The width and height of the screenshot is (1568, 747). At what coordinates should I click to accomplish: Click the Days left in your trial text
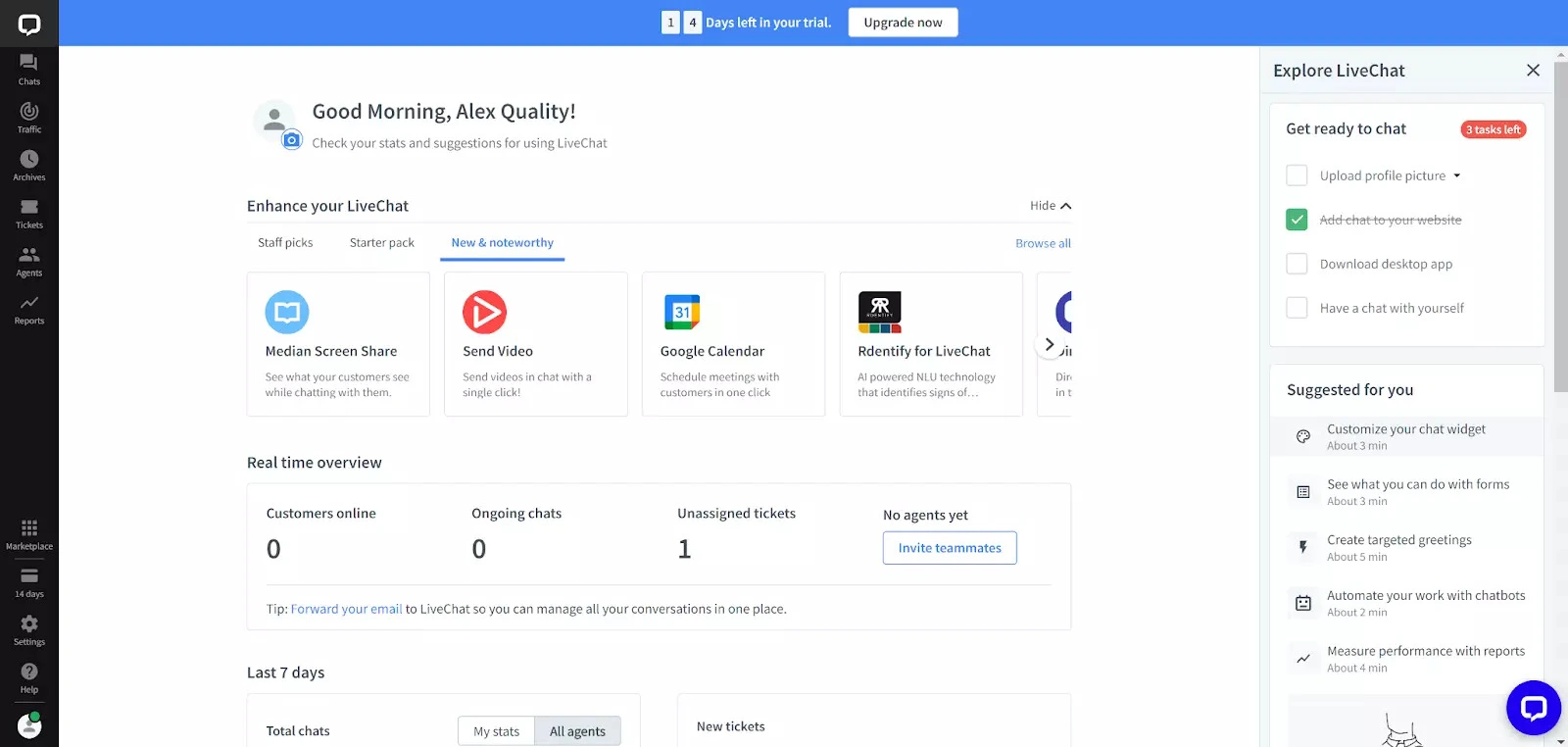(x=768, y=23)
